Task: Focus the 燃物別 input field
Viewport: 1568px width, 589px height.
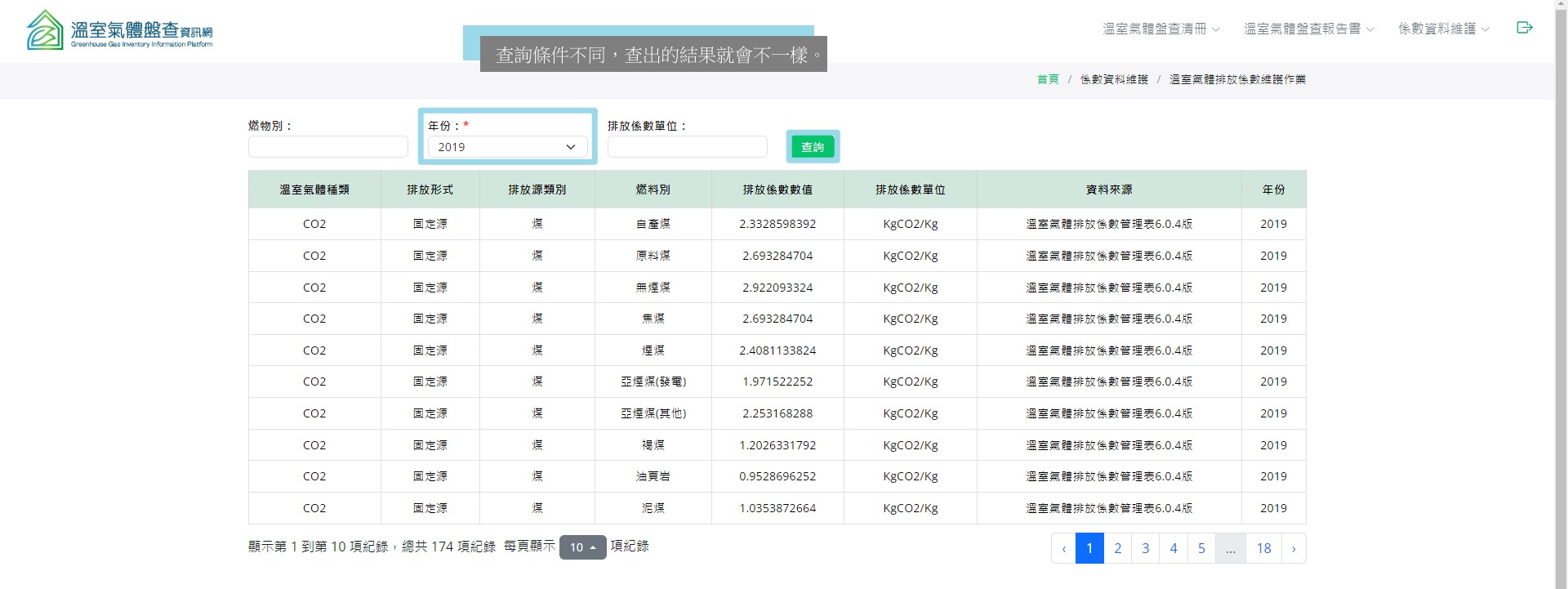Action: pyautogui.click(x=327, y=147)
